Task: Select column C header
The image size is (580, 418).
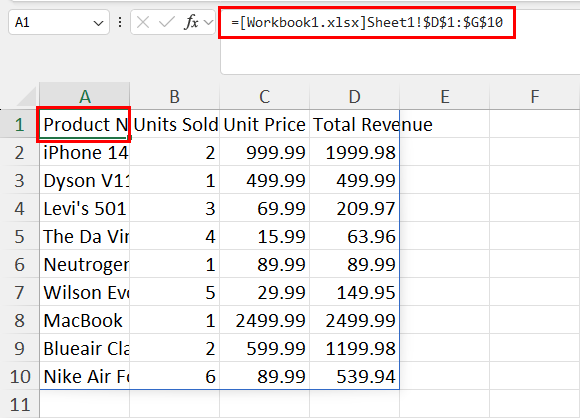Action: [x=264, y=97]
